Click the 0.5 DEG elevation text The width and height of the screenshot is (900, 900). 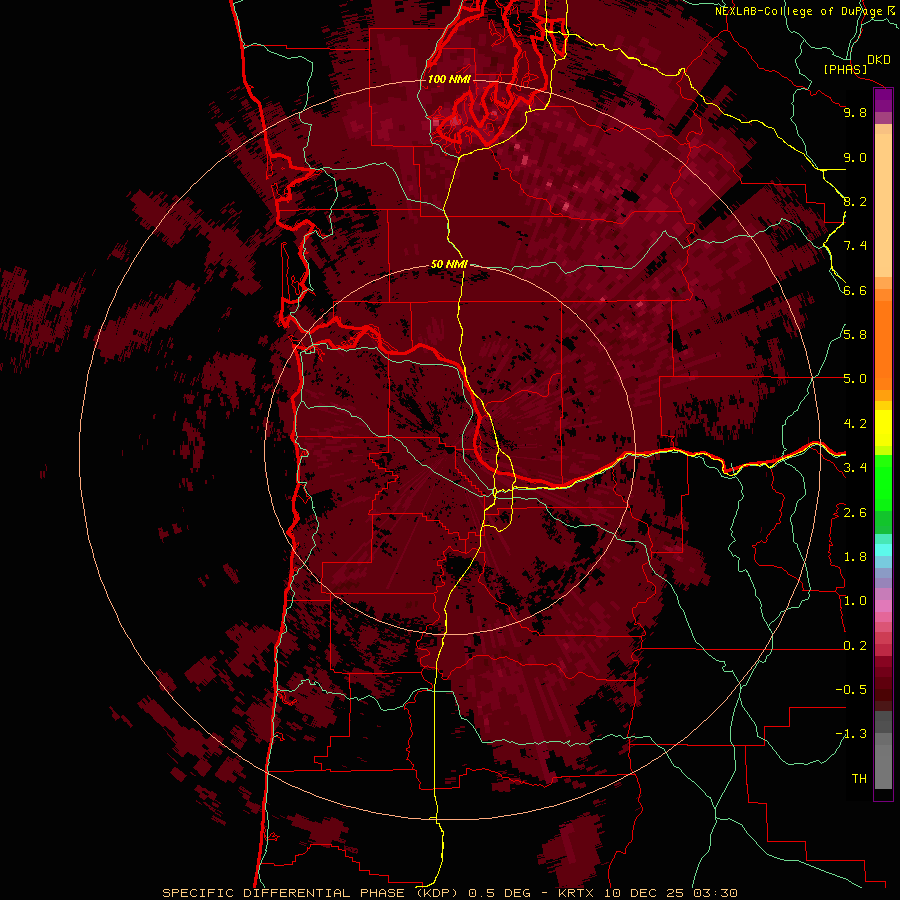coord(500,893)
